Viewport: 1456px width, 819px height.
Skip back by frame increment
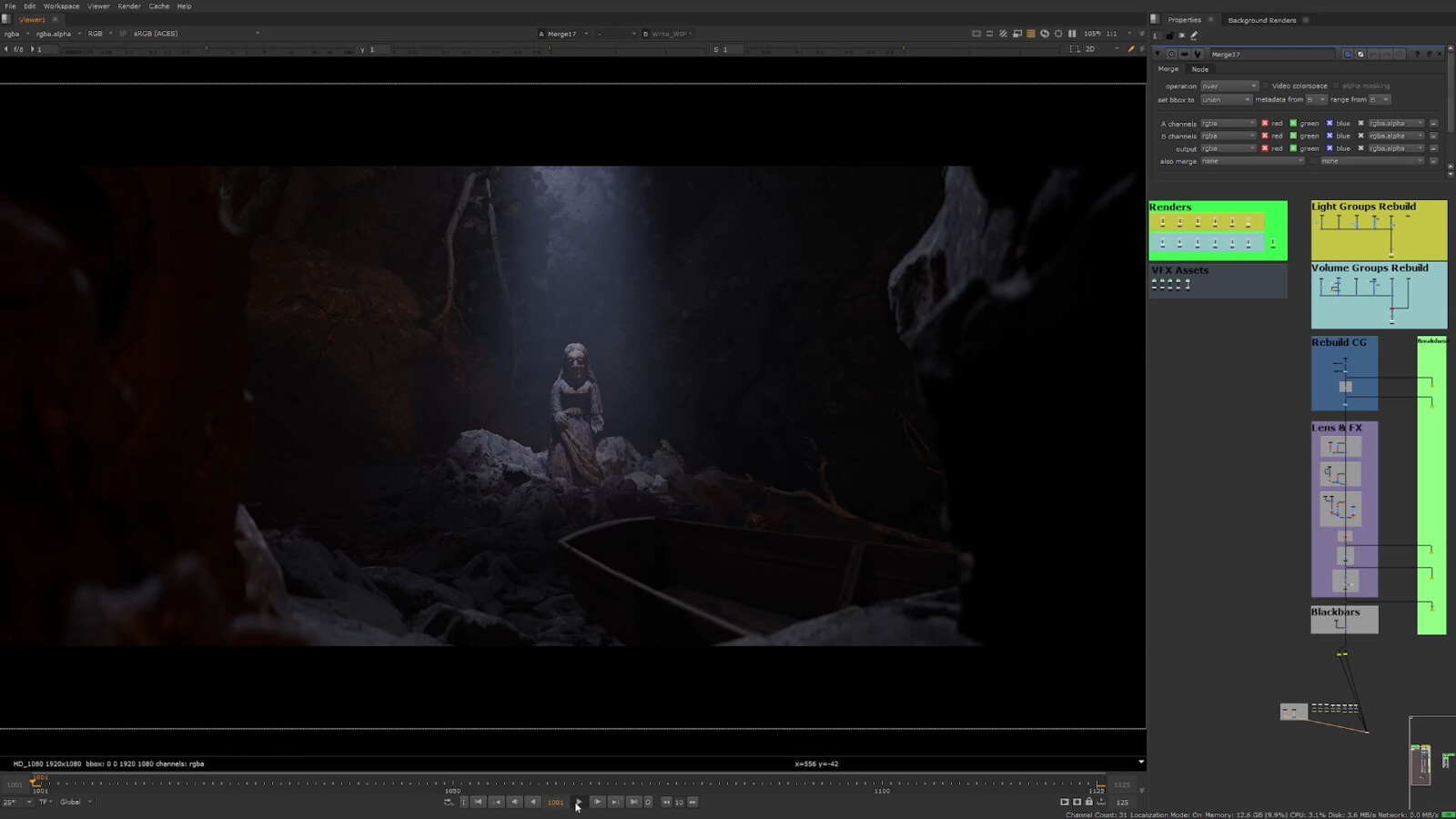coord(666,802)
